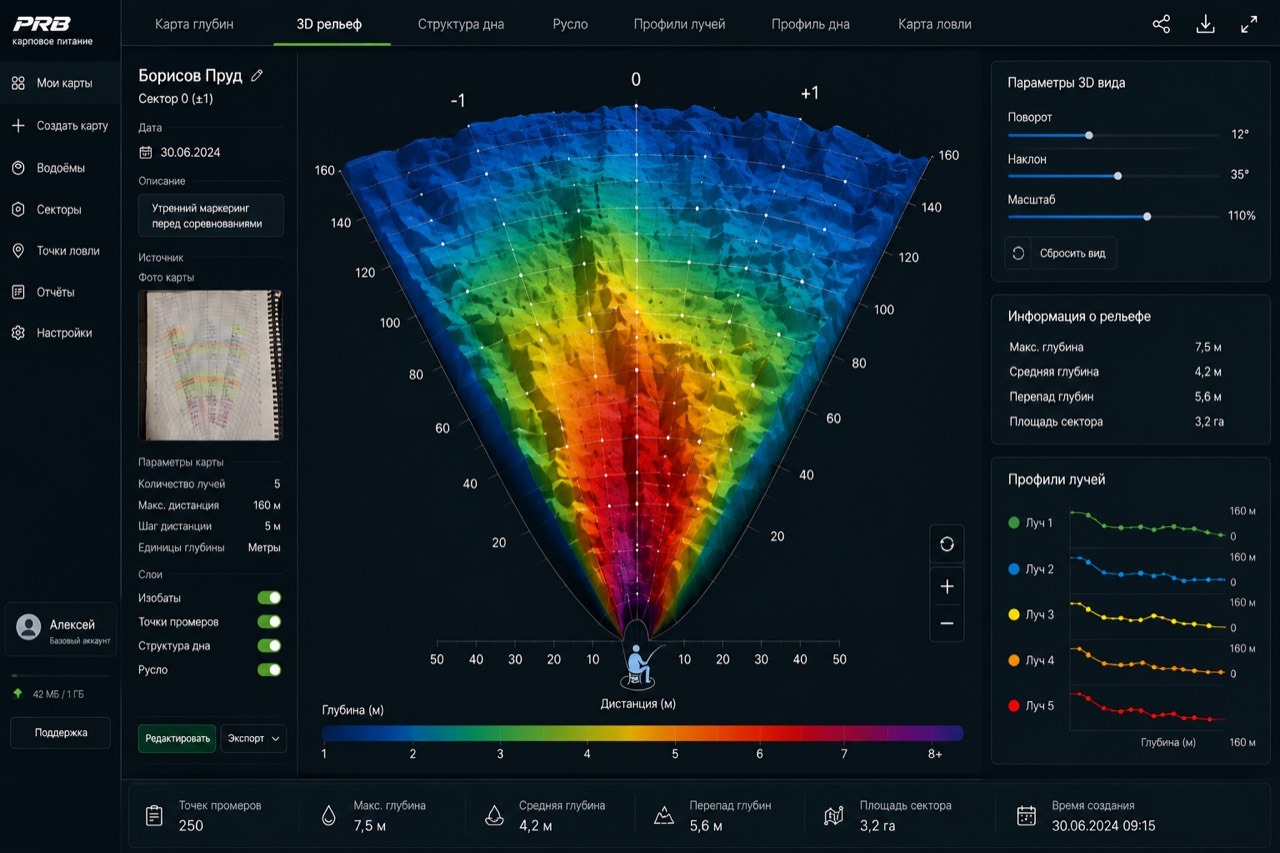Zoom in with the plus button
1280x853 pixels.
pyautogui.click(x=947, y=586)
